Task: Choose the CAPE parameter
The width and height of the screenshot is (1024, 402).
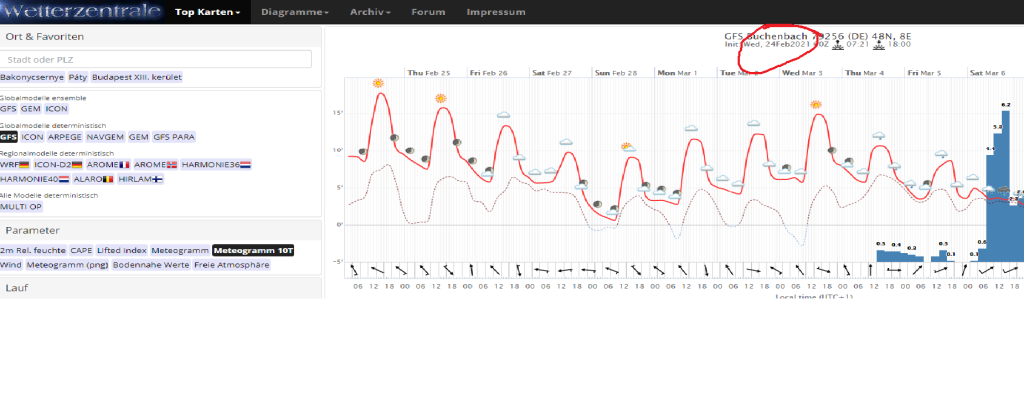Action: click(80, 250)
